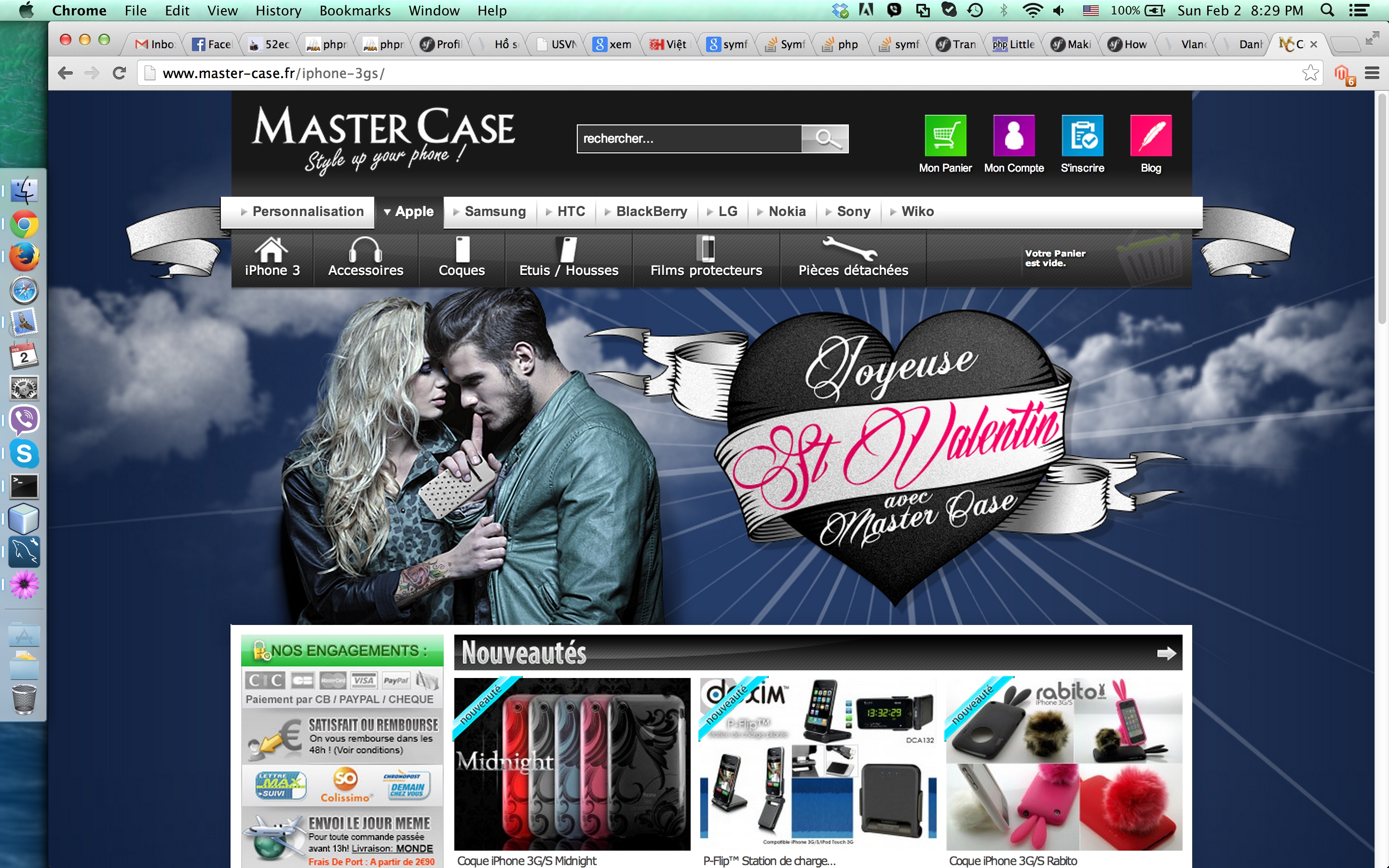Viewport: 1389px width, 868px height.
Task: Open the Rabito coque product thumbnail
Action: (1063, 763)
